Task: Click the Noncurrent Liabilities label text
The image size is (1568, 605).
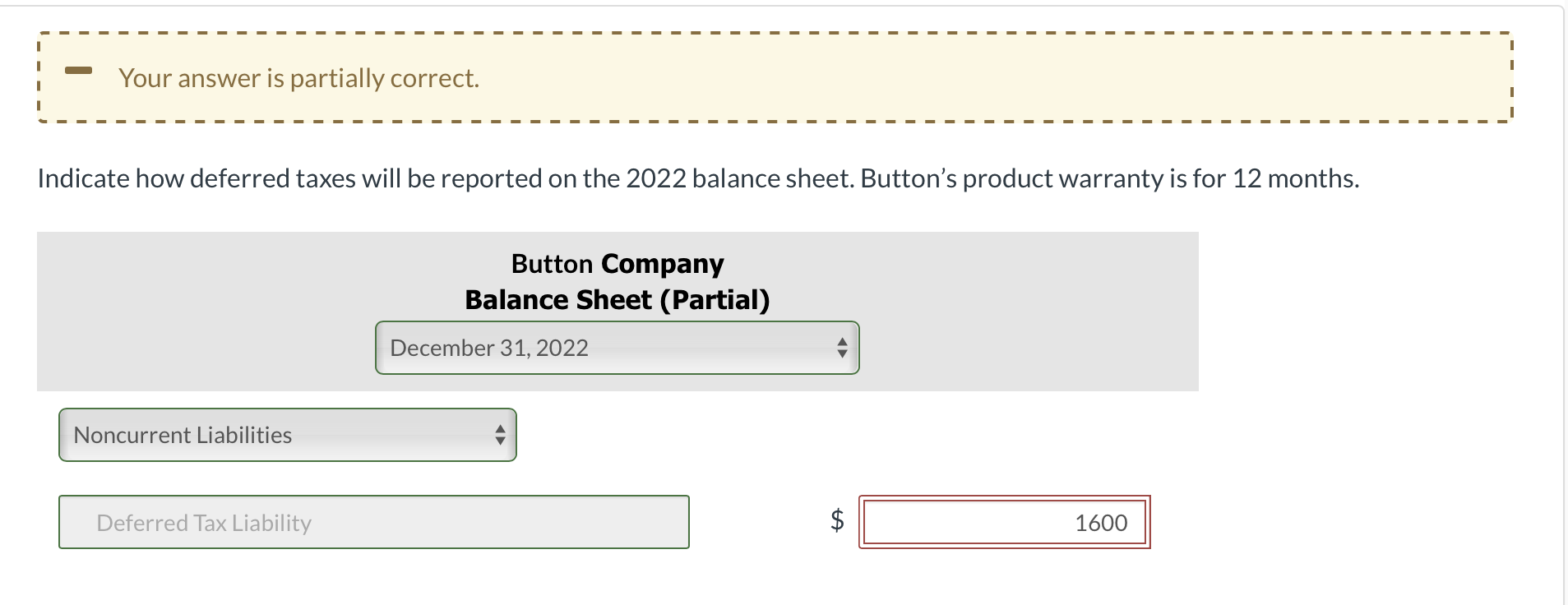Action: 182,435
